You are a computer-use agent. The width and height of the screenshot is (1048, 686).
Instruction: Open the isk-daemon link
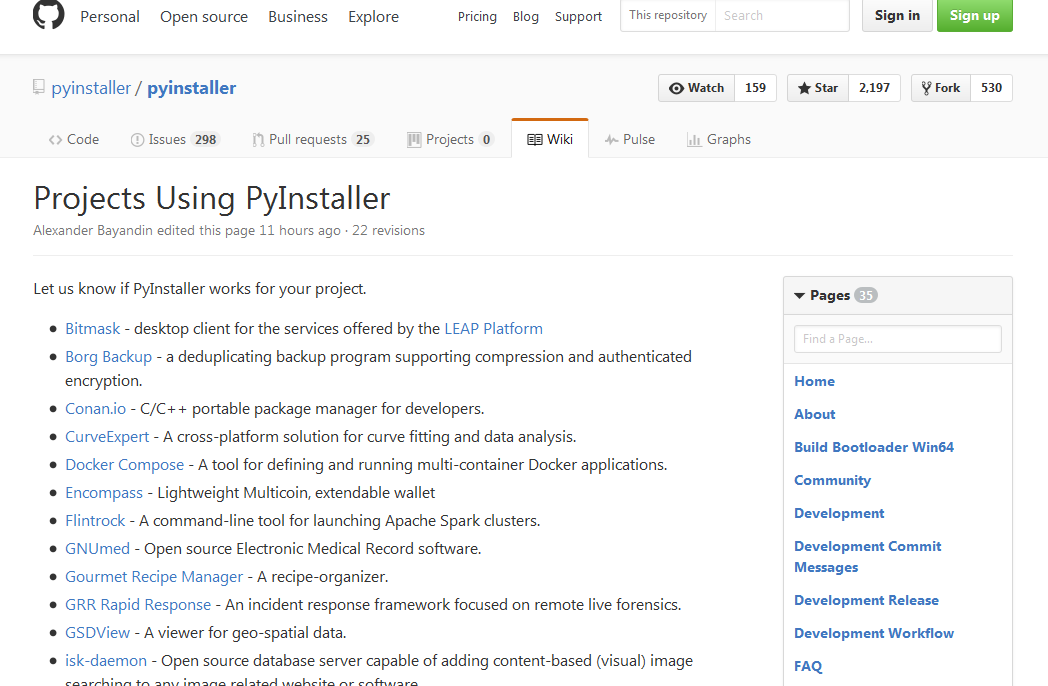click(x=106, y=661)
